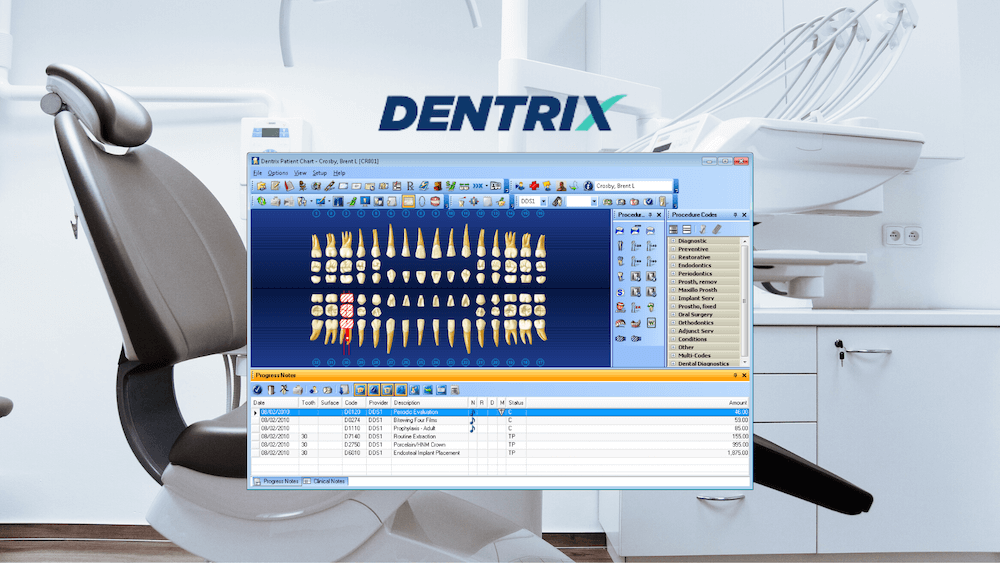Click the green dollar sign icon
This screenshot has height=563, width=1000.
coord(451,186)
